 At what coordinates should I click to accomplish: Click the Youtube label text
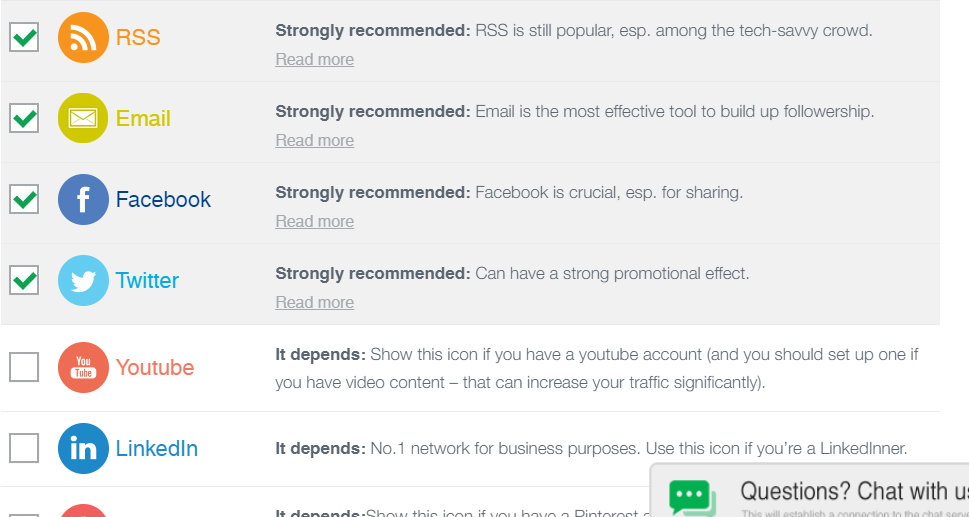[x=155, y=368]
